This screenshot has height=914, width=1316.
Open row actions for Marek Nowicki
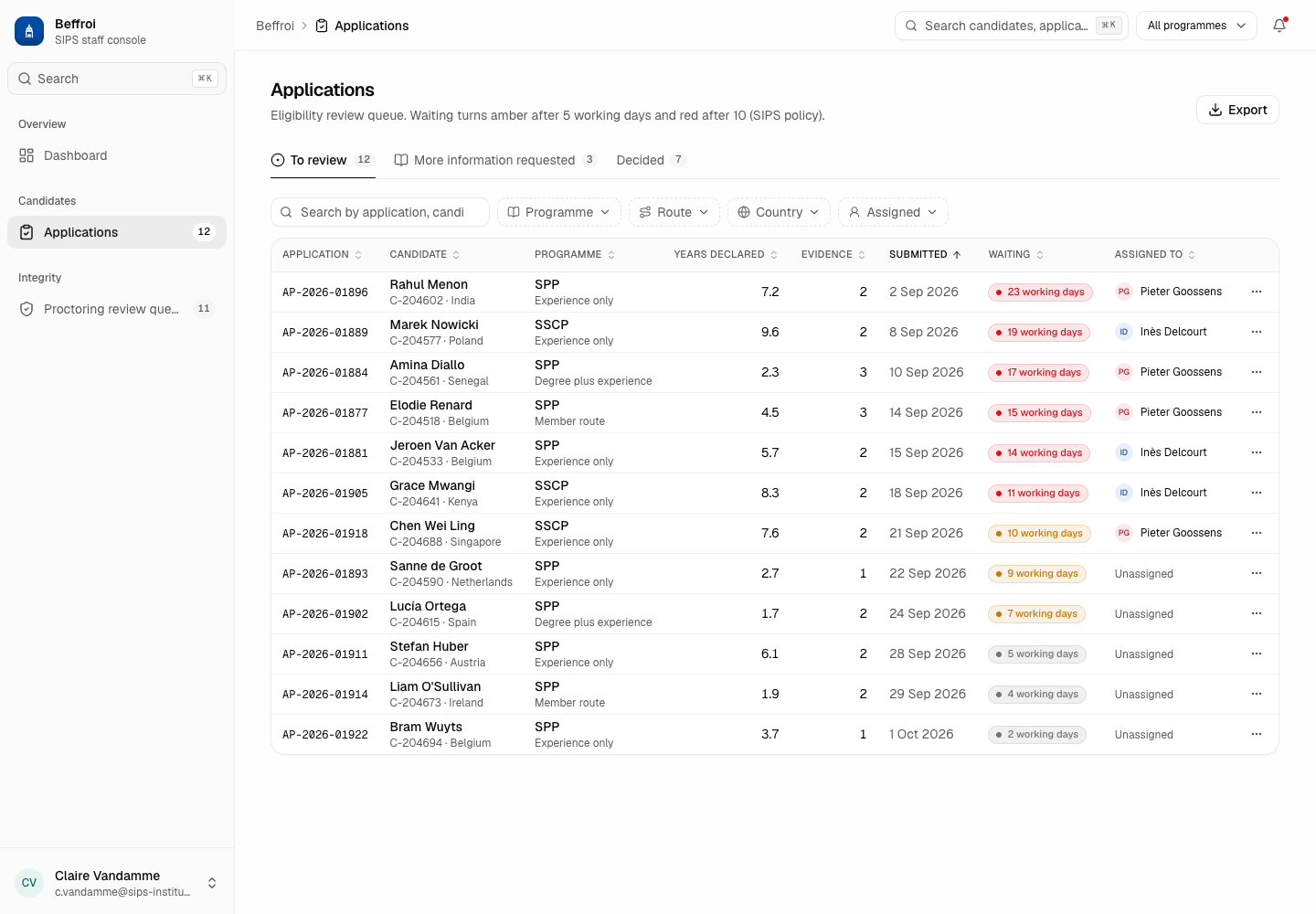point(1257,332)
